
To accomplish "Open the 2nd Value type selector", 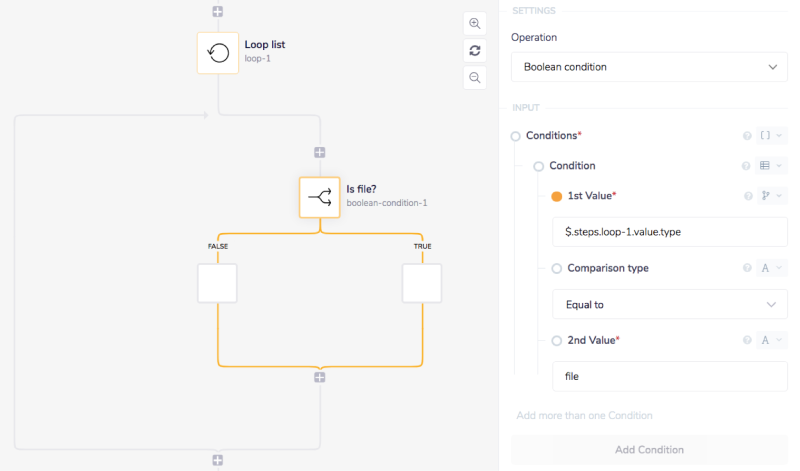I will pyautogui.click(x=770, y=340).
